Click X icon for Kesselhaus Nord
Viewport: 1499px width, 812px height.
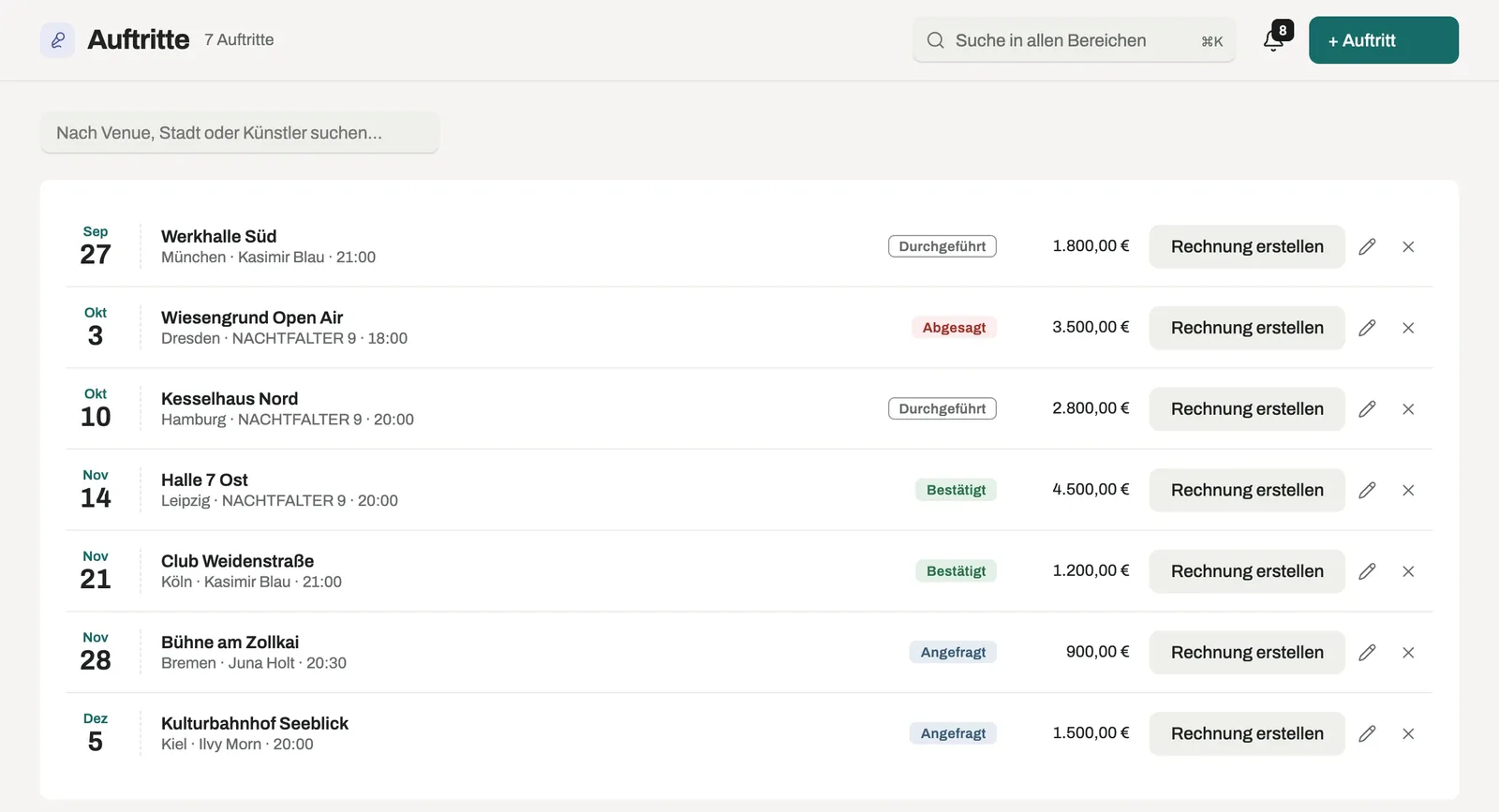click(1408, 409)
